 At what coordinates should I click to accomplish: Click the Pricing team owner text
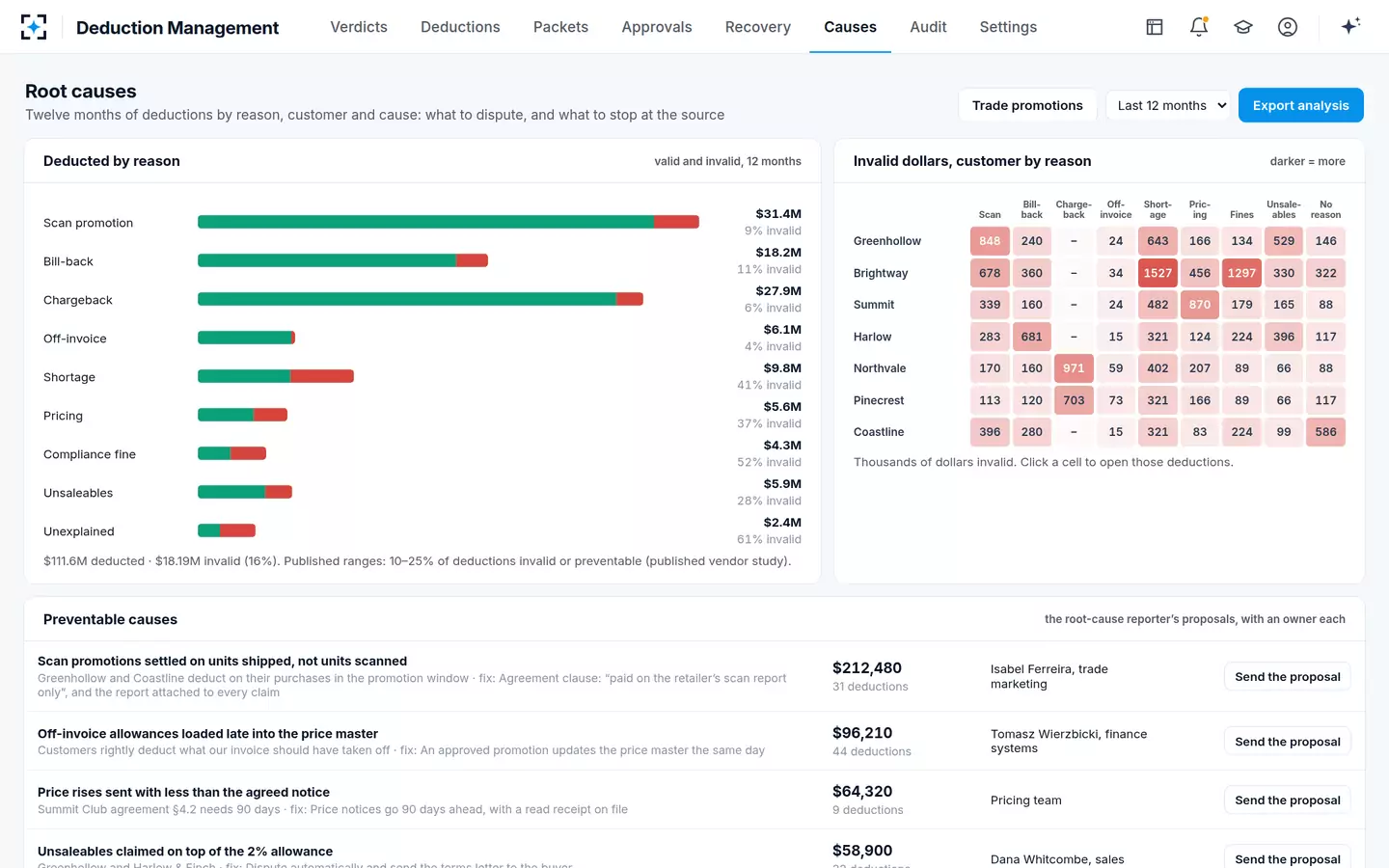[x=1026, y=800]
